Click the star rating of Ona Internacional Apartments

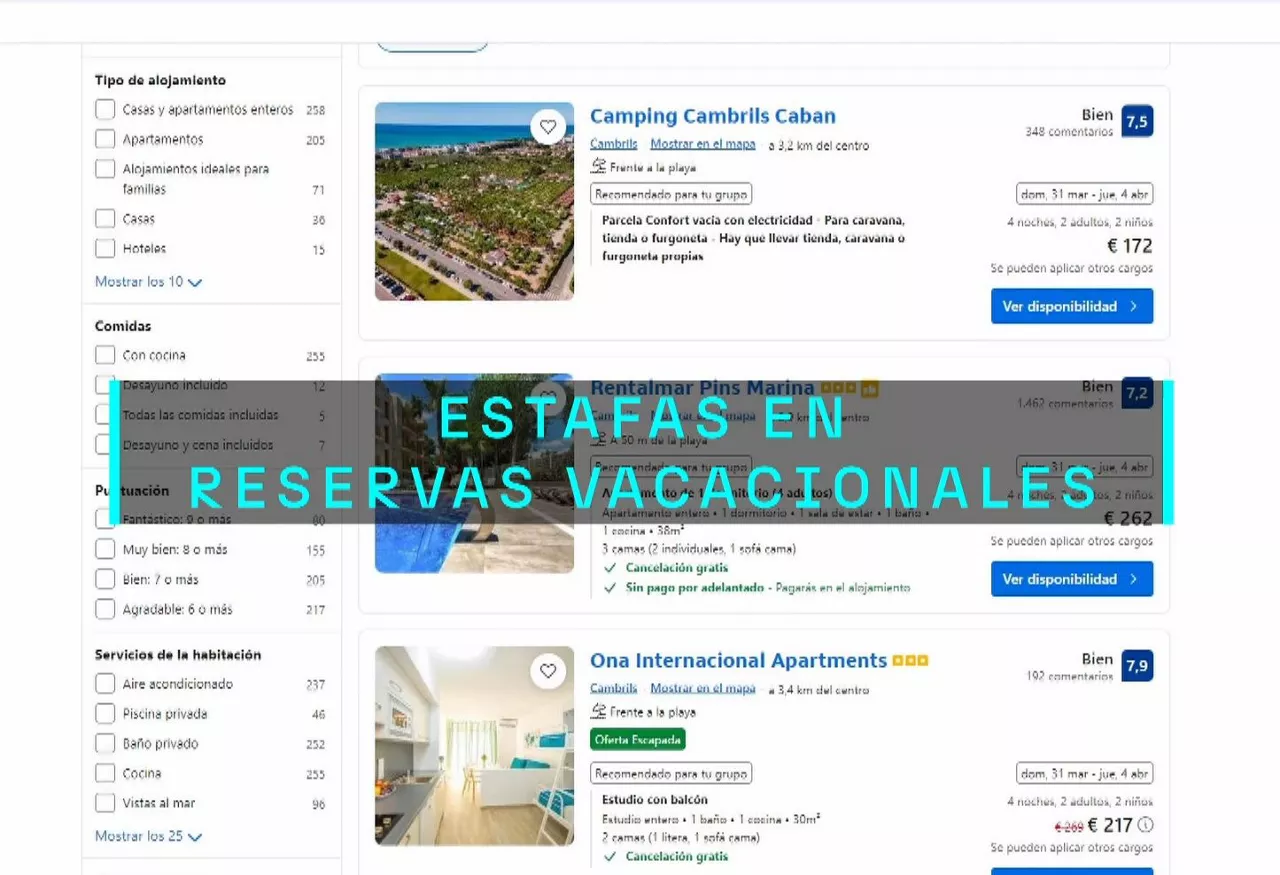click(911, 661)
